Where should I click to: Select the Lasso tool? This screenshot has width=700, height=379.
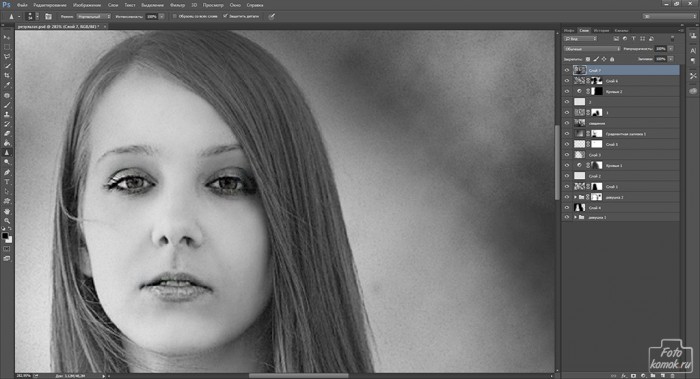coord(7,56)
